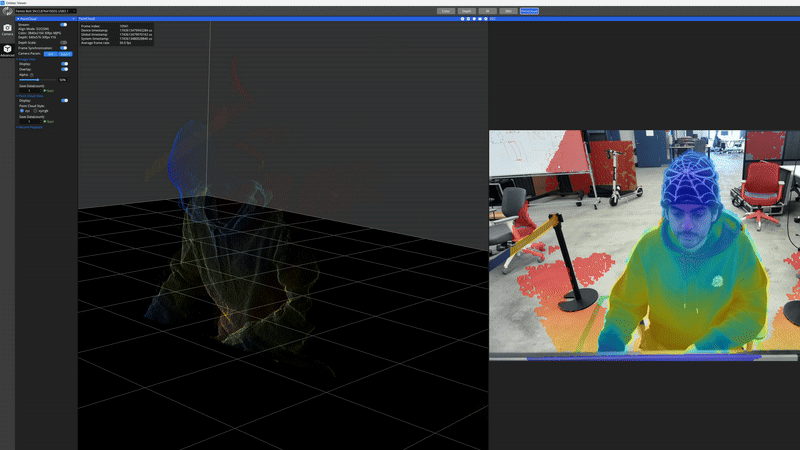The image size is (800, 450).
Task: Click the 3D point cloud viewport
Action: (x=283, y=235)
